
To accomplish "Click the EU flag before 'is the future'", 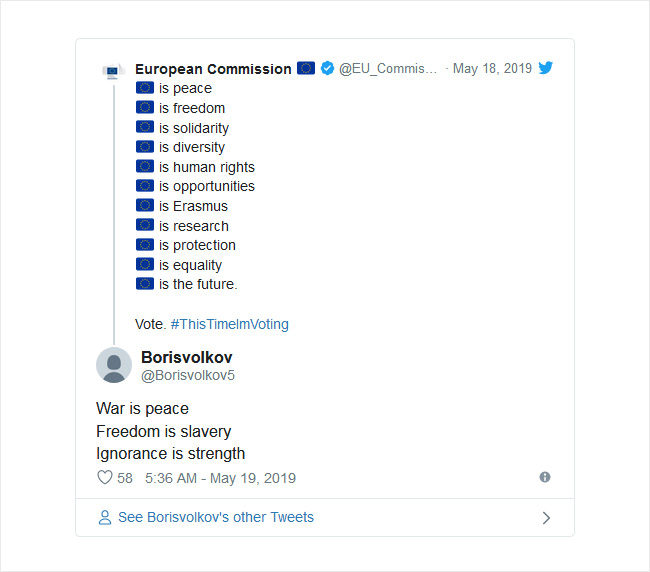I will pyautogui.click(x=145, y=284).
